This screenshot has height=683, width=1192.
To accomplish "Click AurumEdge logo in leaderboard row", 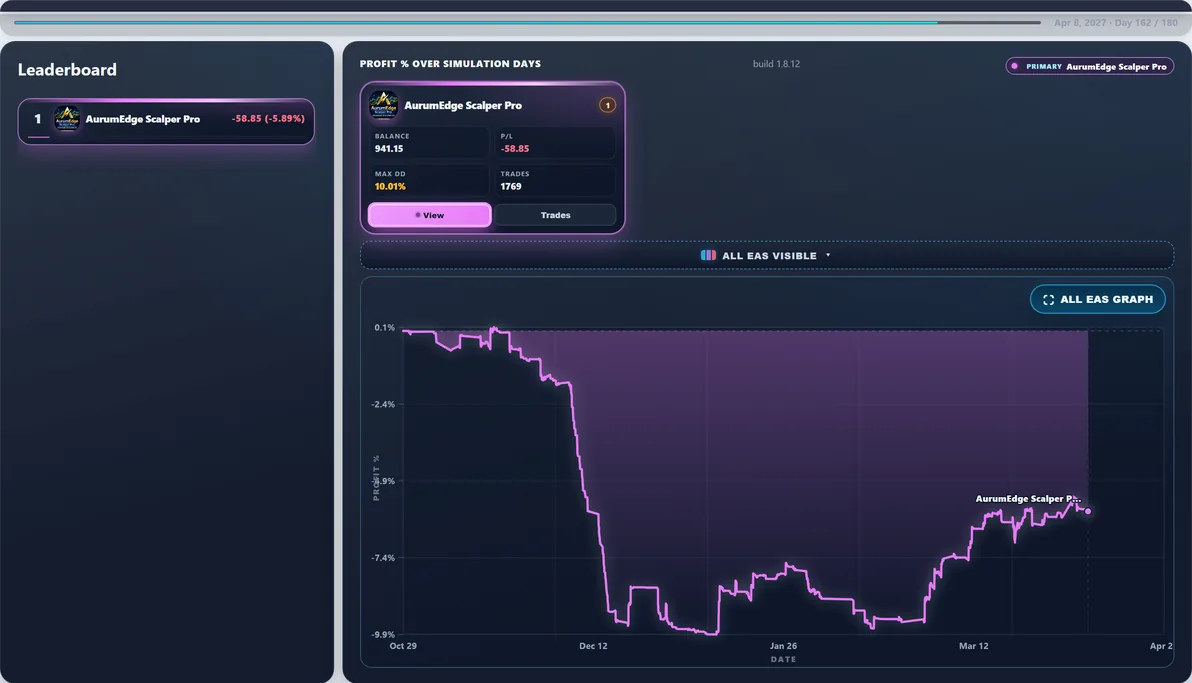I will pyautogui.click(x=67, y=119).
